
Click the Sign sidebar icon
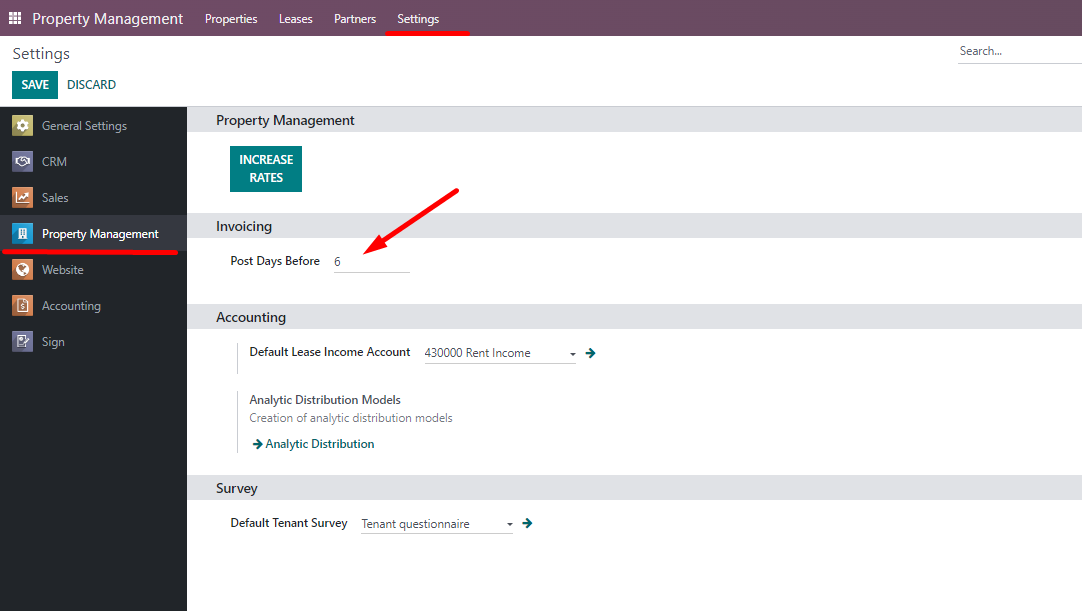[x=23, y=342]
